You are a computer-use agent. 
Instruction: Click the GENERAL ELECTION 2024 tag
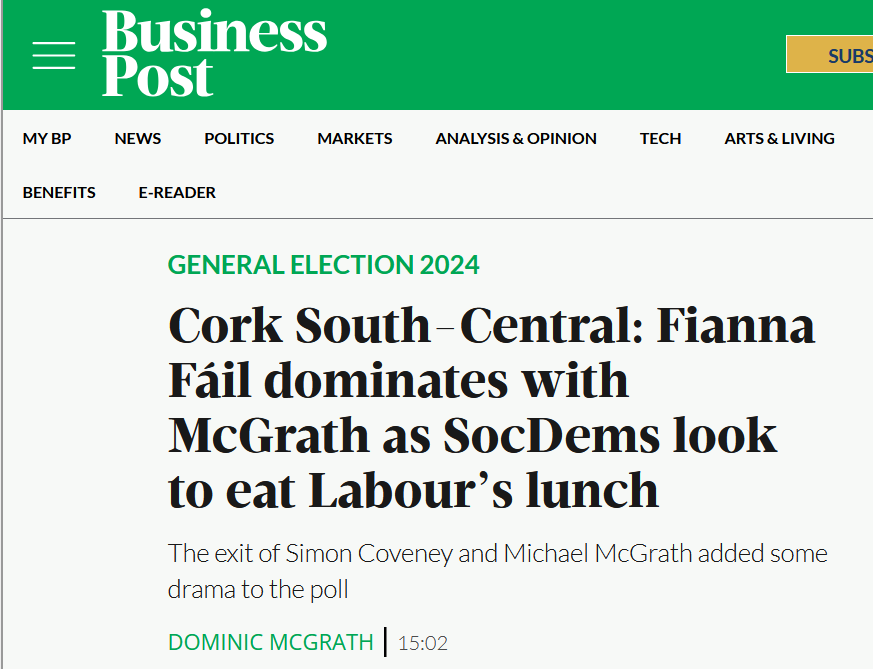point(323,265)
